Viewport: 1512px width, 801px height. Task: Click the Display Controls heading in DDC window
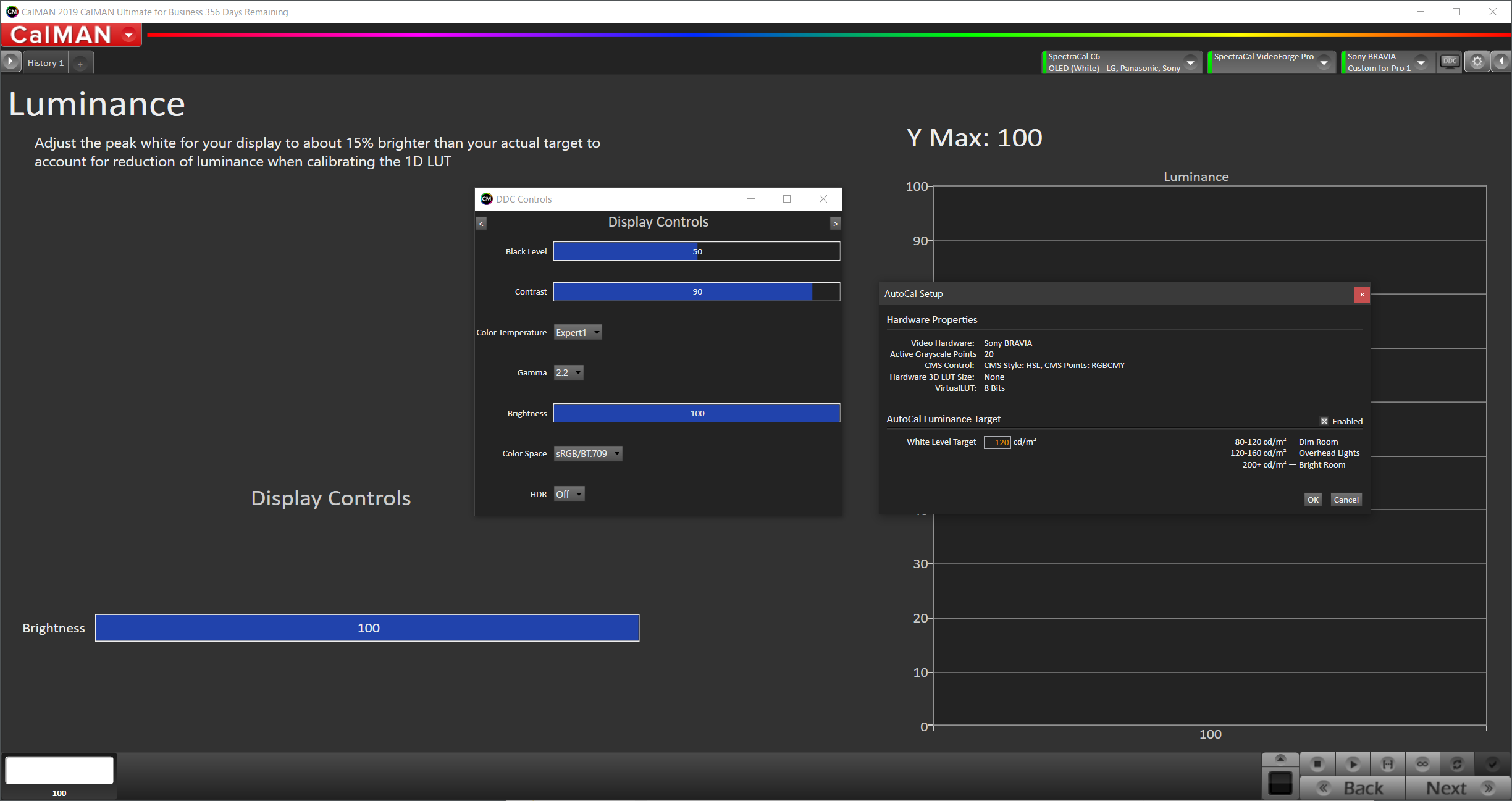pyautogui.click(x=658, y=222)
